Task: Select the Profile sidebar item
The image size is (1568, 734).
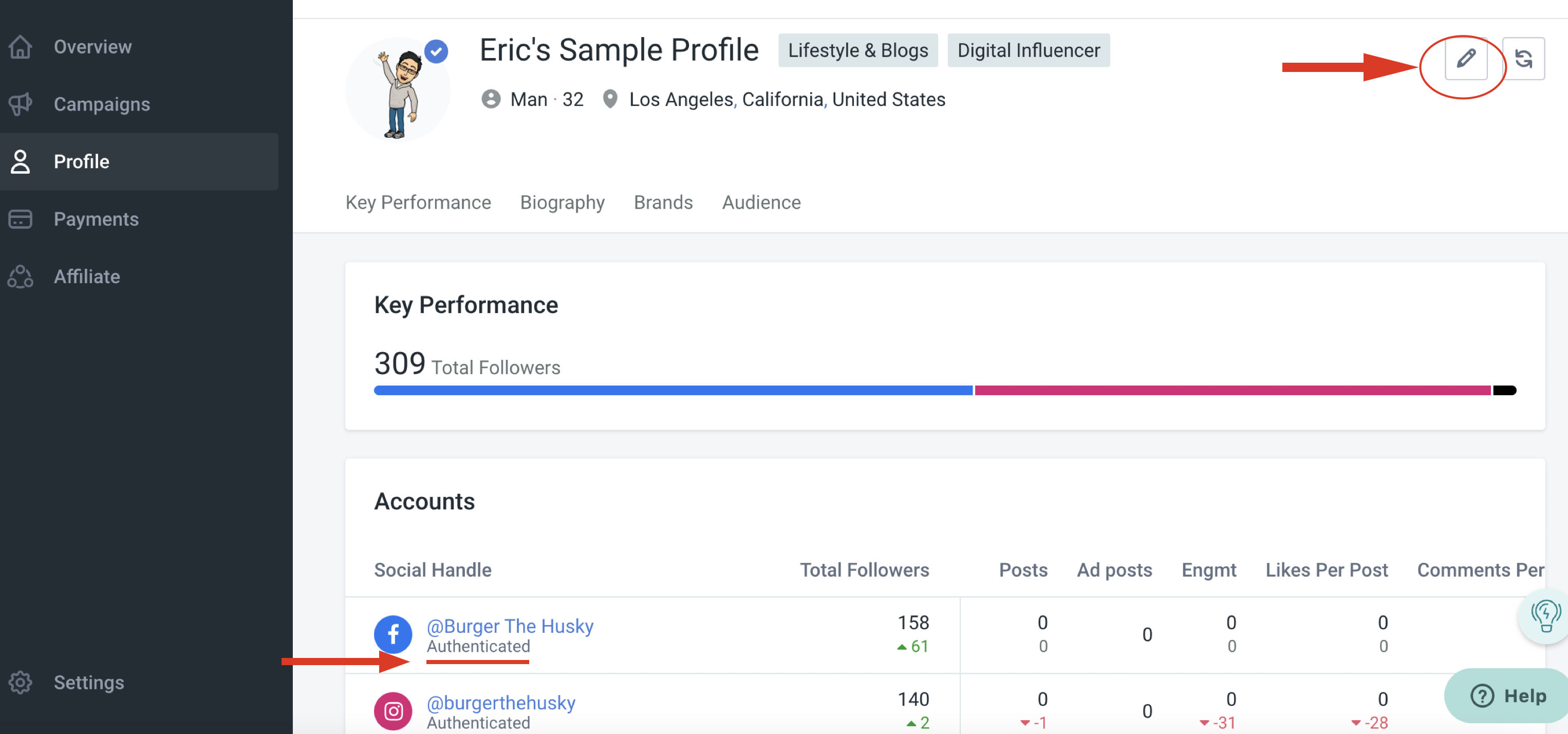Action: coord(82,161)
